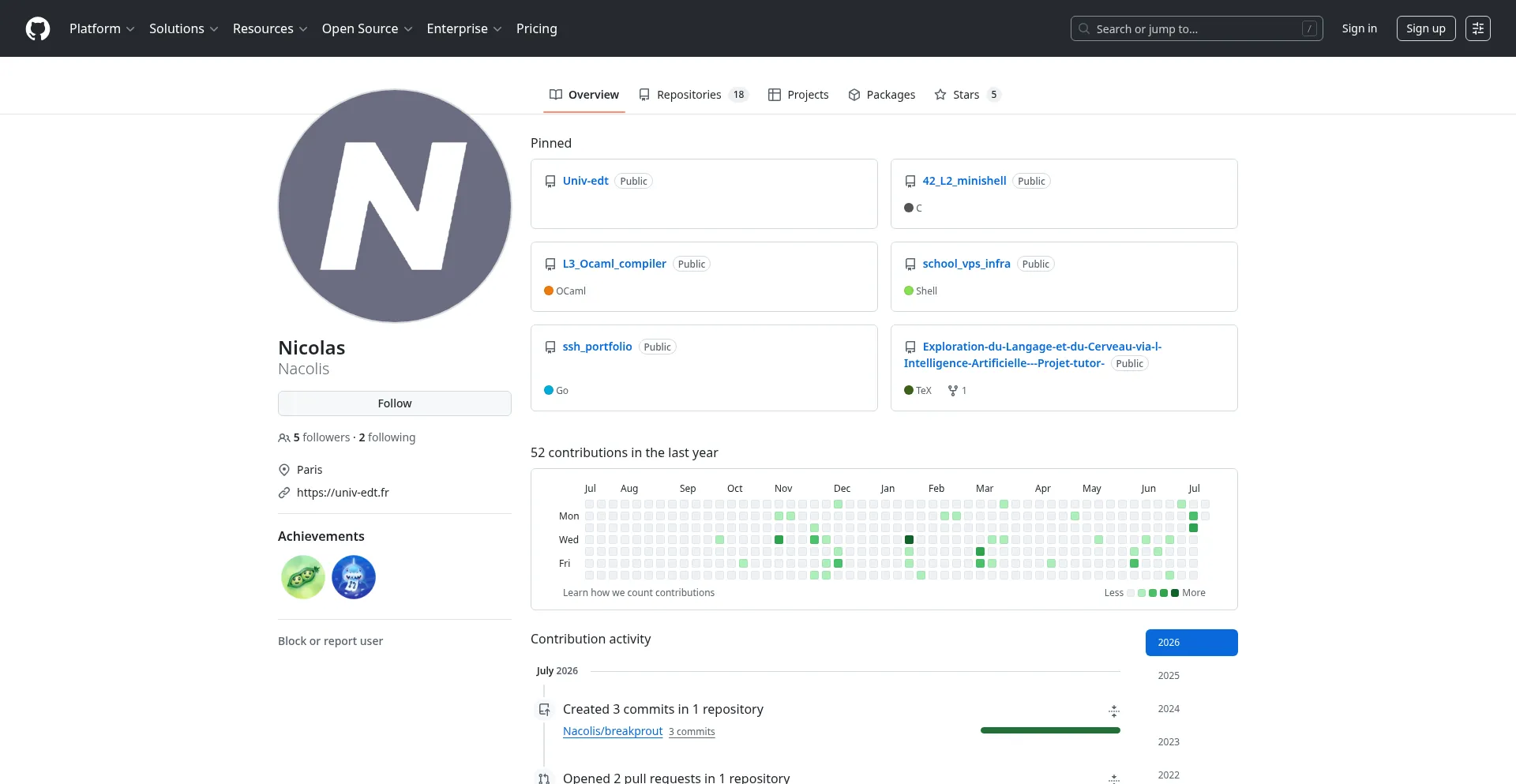
Task: Click the 3 commits link
Action: tap(692, 732)
